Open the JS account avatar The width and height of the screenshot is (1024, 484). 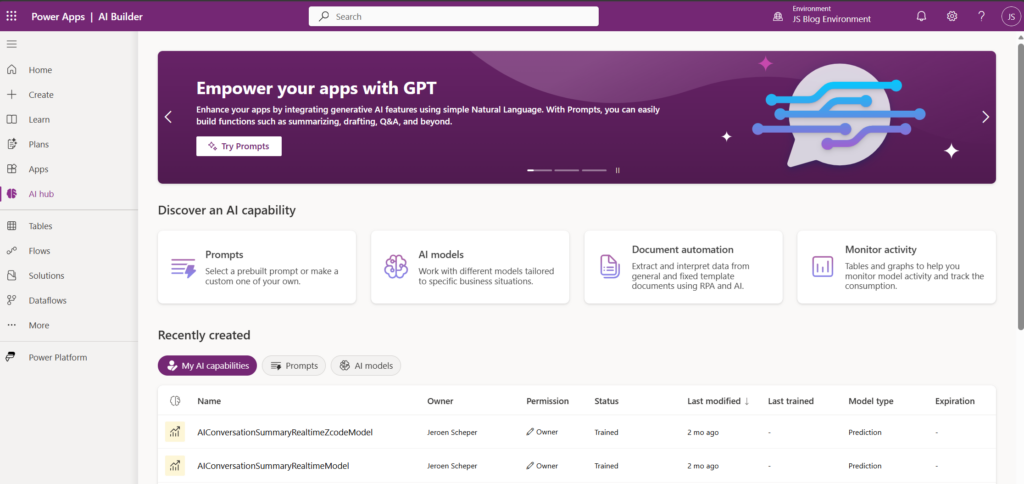tap(1010, 17)
